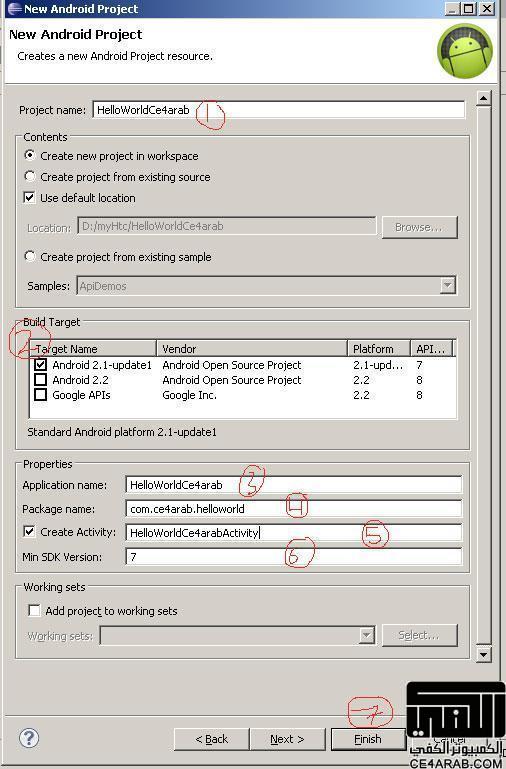Click the Eclipse icon in title bar
The height and width of the screenshot is (769, 506).
point(15,9)
